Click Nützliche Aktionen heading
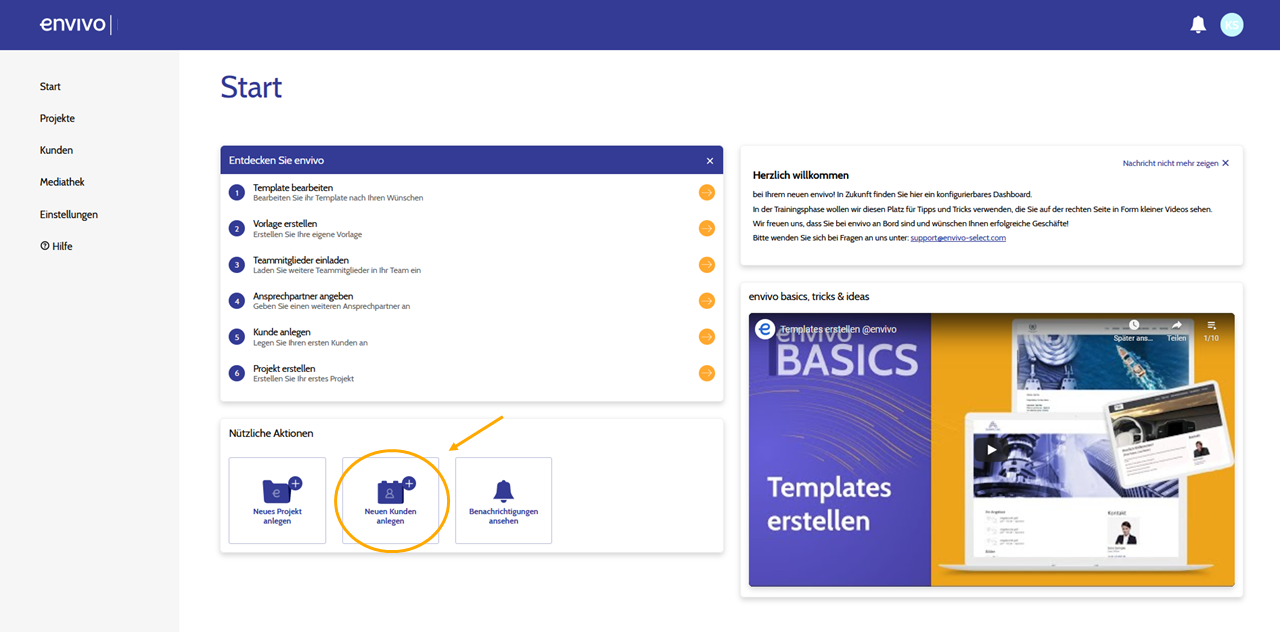This screenshot has height=632, width=1280. pyautogui.click(x=271, y=433)
